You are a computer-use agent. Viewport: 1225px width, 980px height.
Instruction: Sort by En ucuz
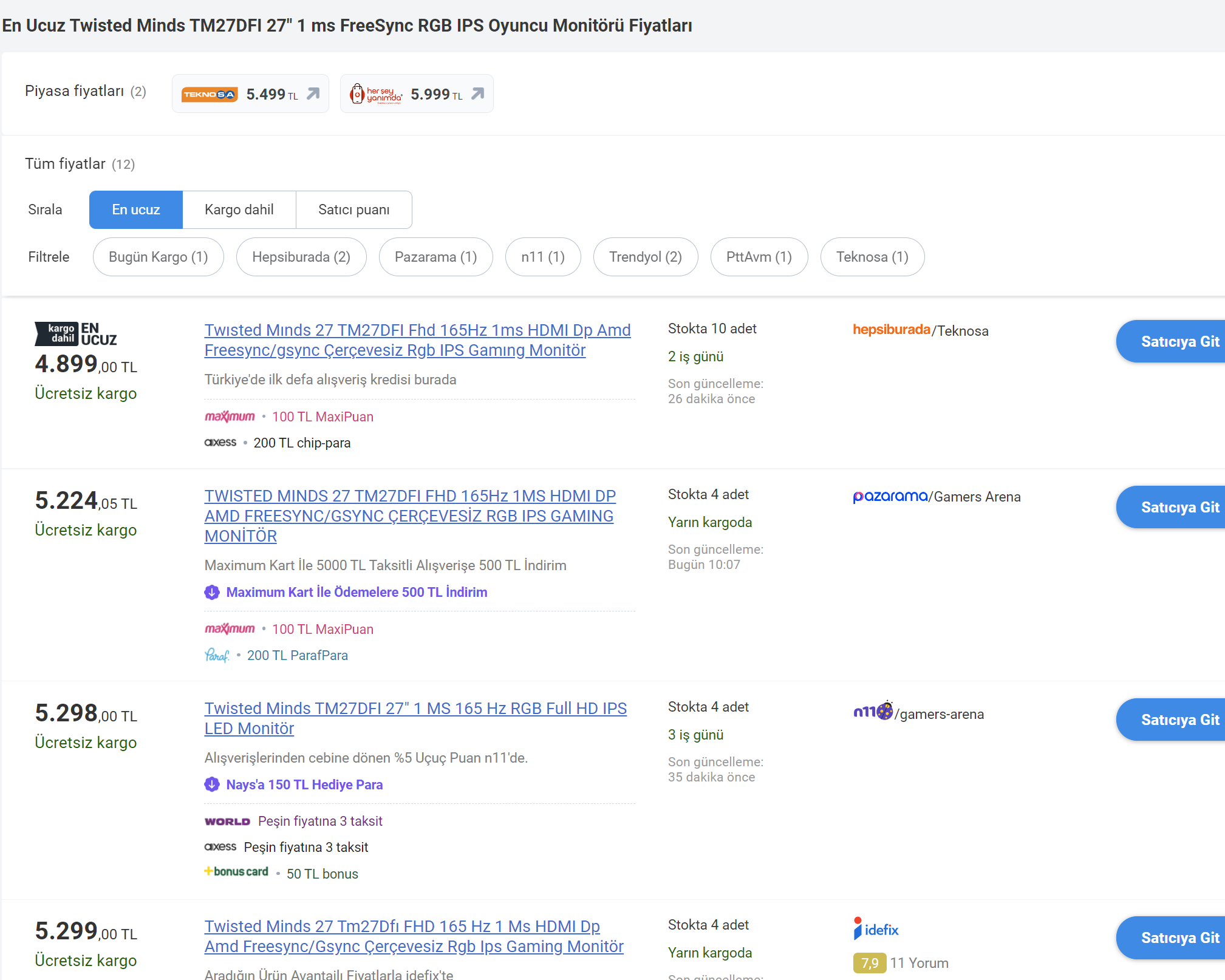pyautogui.click(x=135, y=209)
